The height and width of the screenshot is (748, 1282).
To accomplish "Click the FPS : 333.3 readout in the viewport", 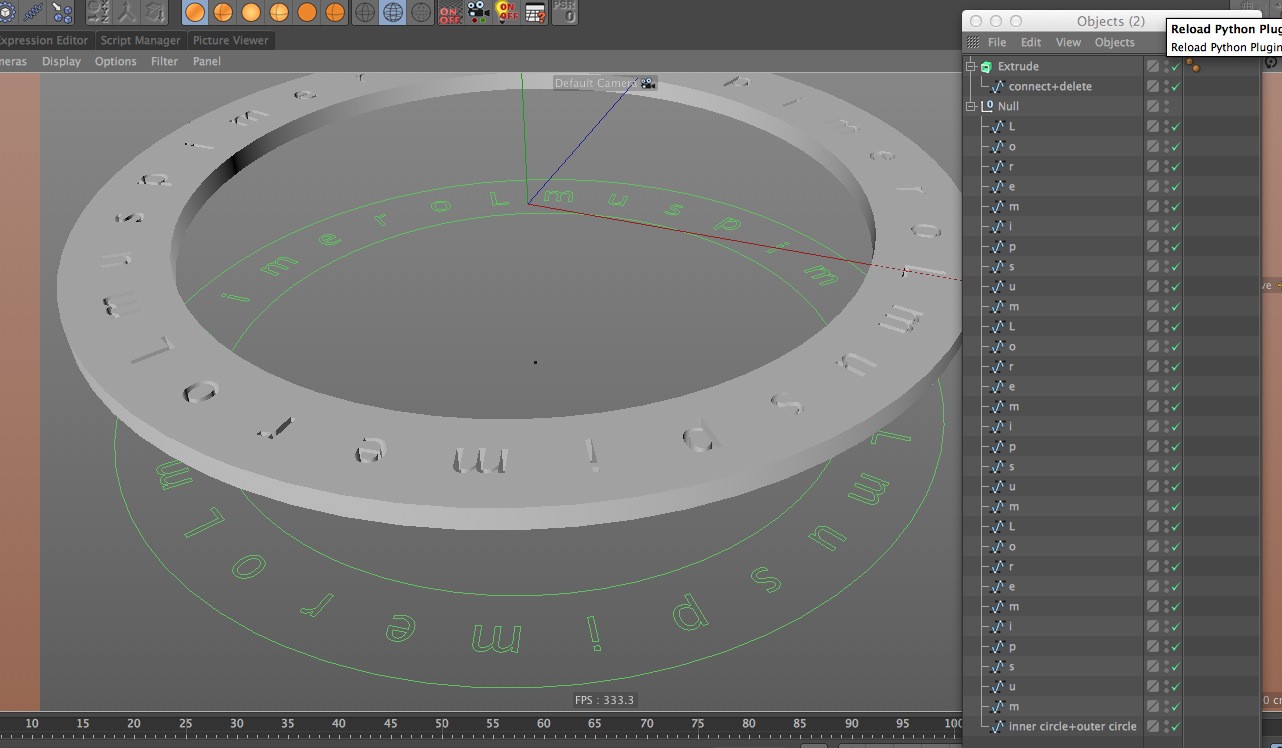I will click(605, 700).
